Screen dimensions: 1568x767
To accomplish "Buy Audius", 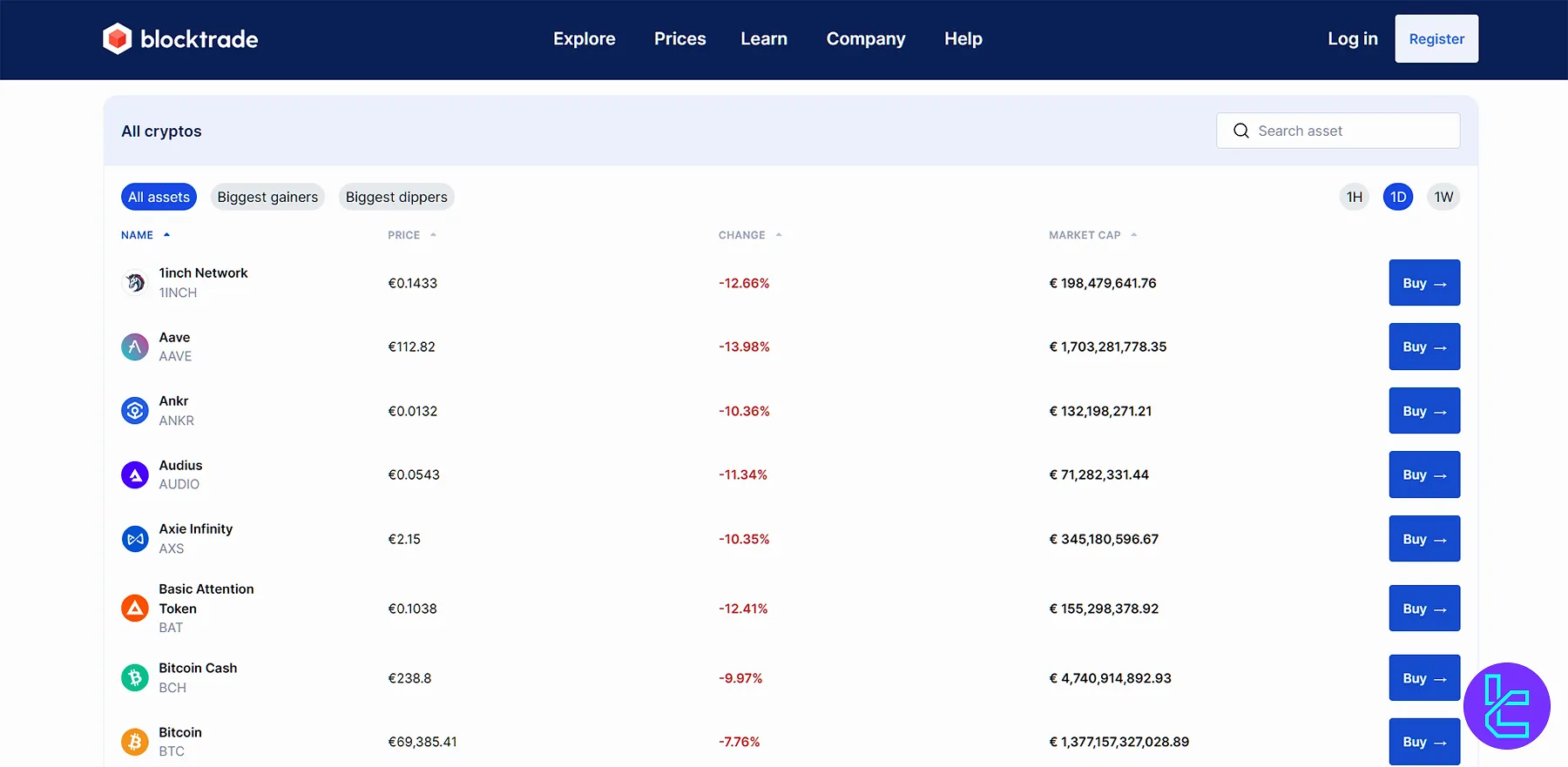I will [1424, 474].
